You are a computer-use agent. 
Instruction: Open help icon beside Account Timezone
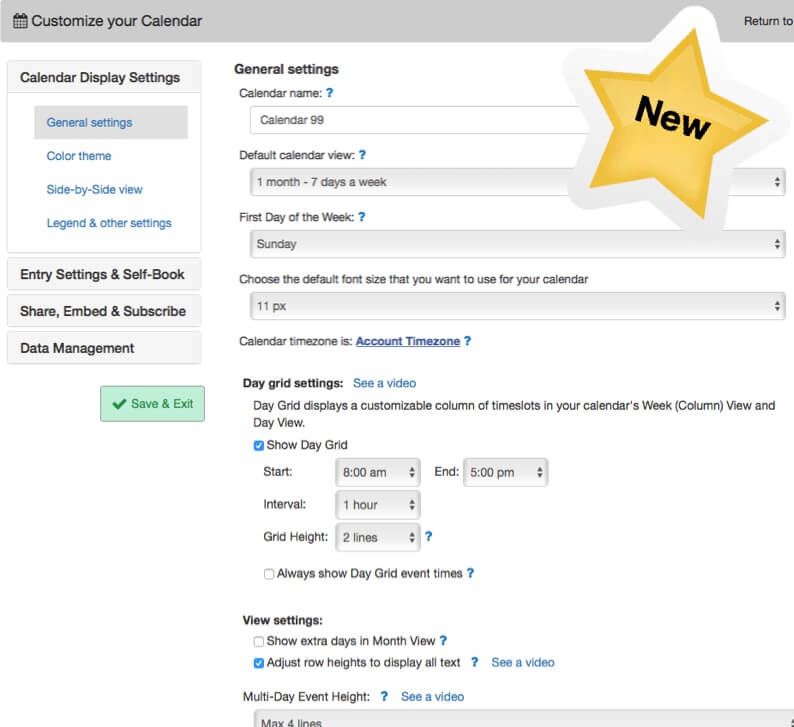coord(467,341)
